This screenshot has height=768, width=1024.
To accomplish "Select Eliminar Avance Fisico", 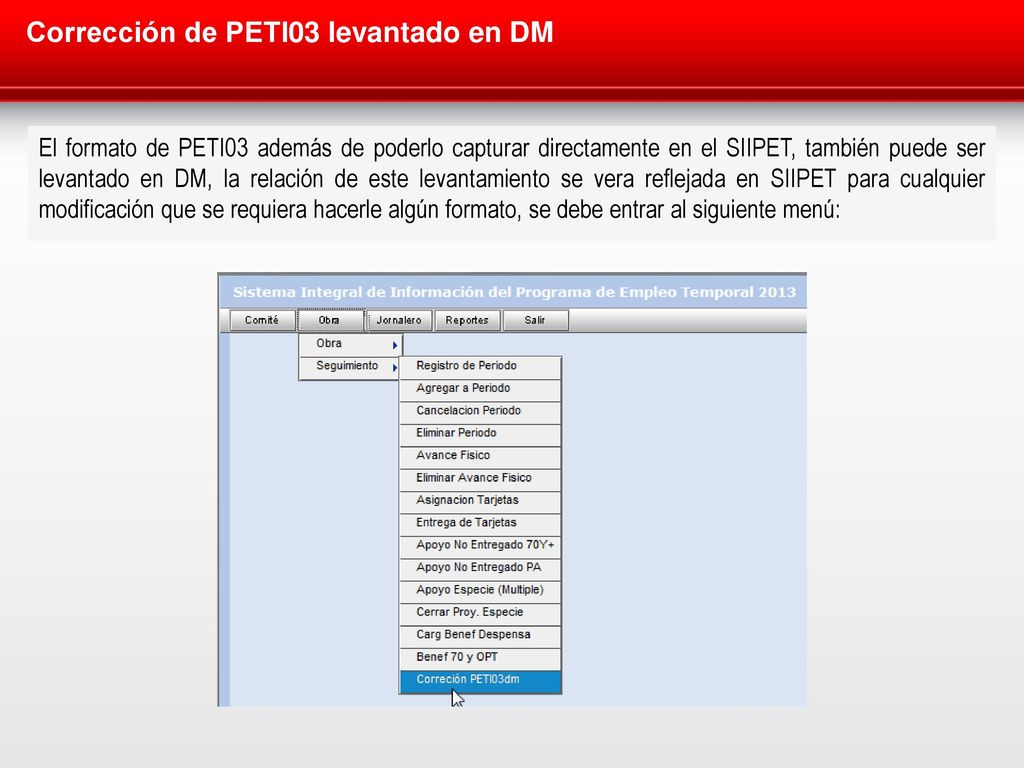I will coord(480,478).
